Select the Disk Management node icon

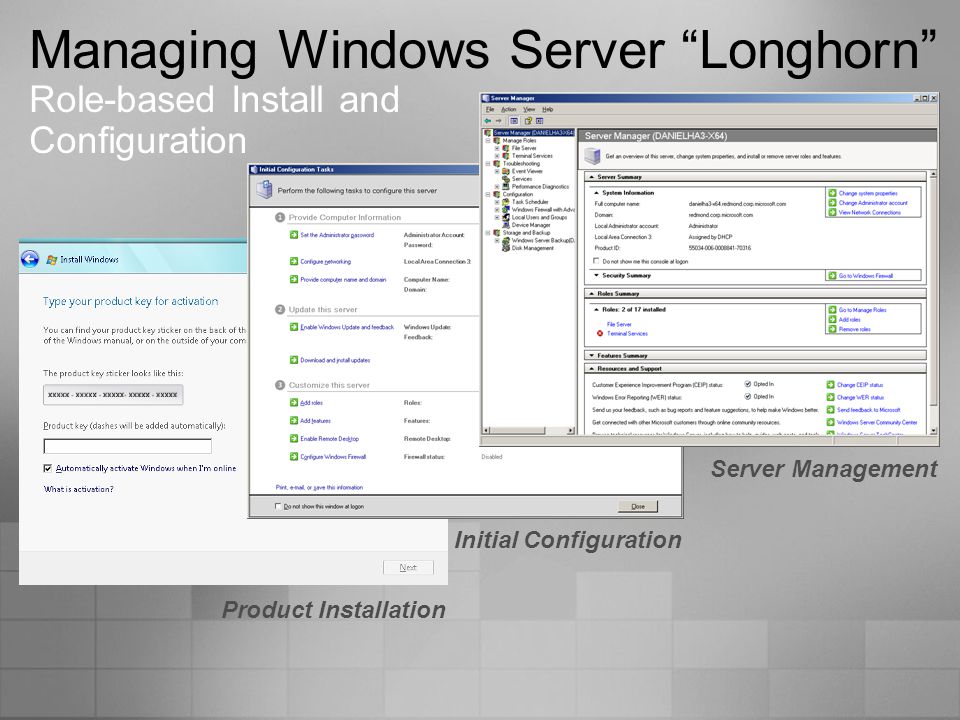tap(506, 248)
